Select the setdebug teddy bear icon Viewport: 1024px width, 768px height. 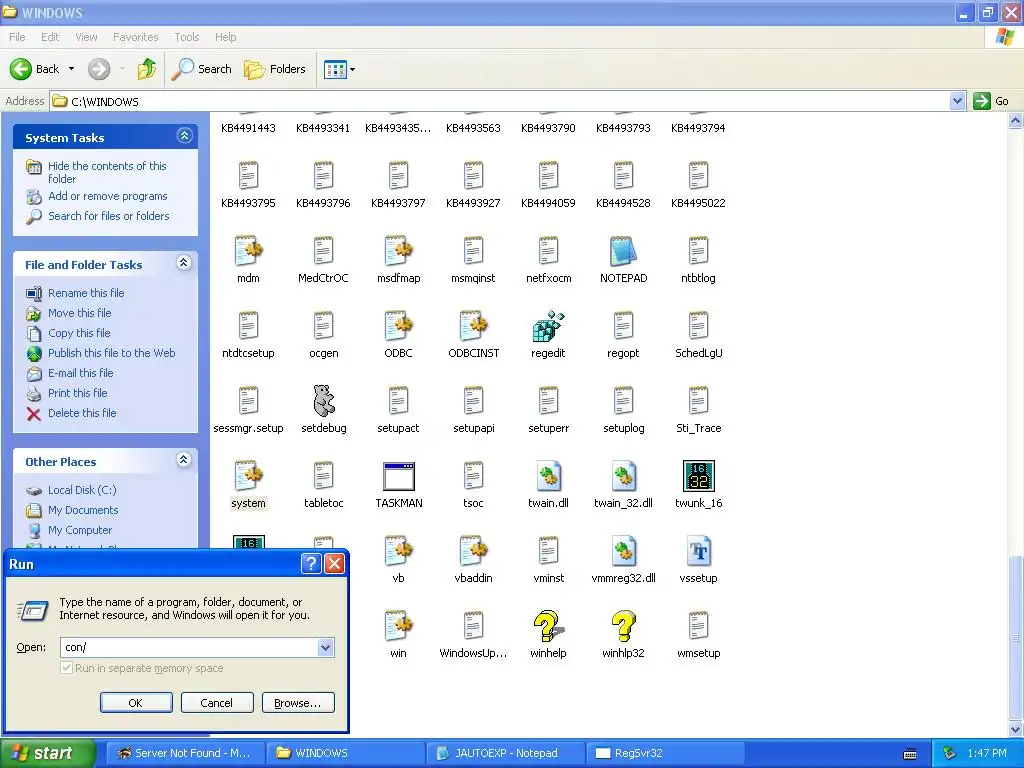(x=323, y=401)
